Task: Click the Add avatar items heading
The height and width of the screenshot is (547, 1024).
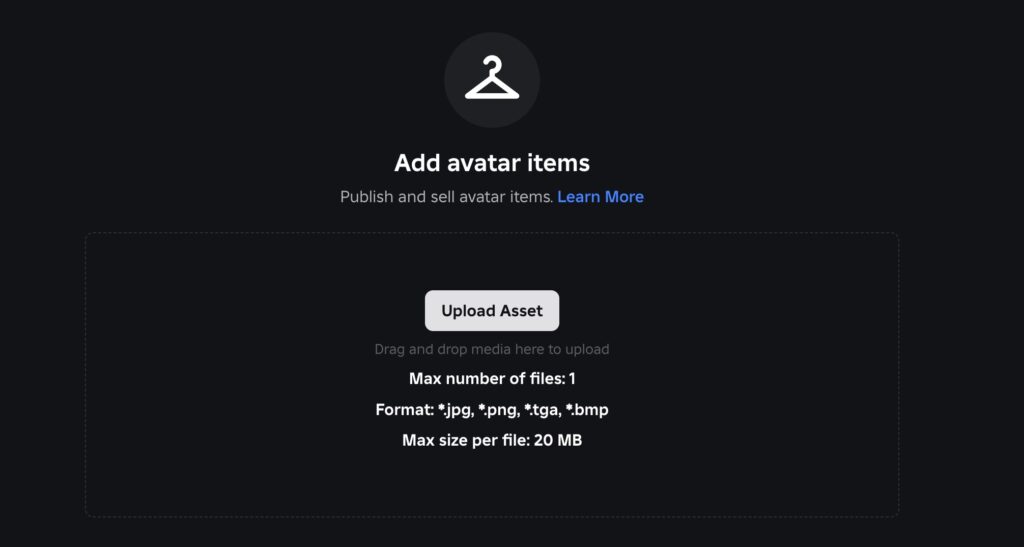Action: [x=492, y=163]
